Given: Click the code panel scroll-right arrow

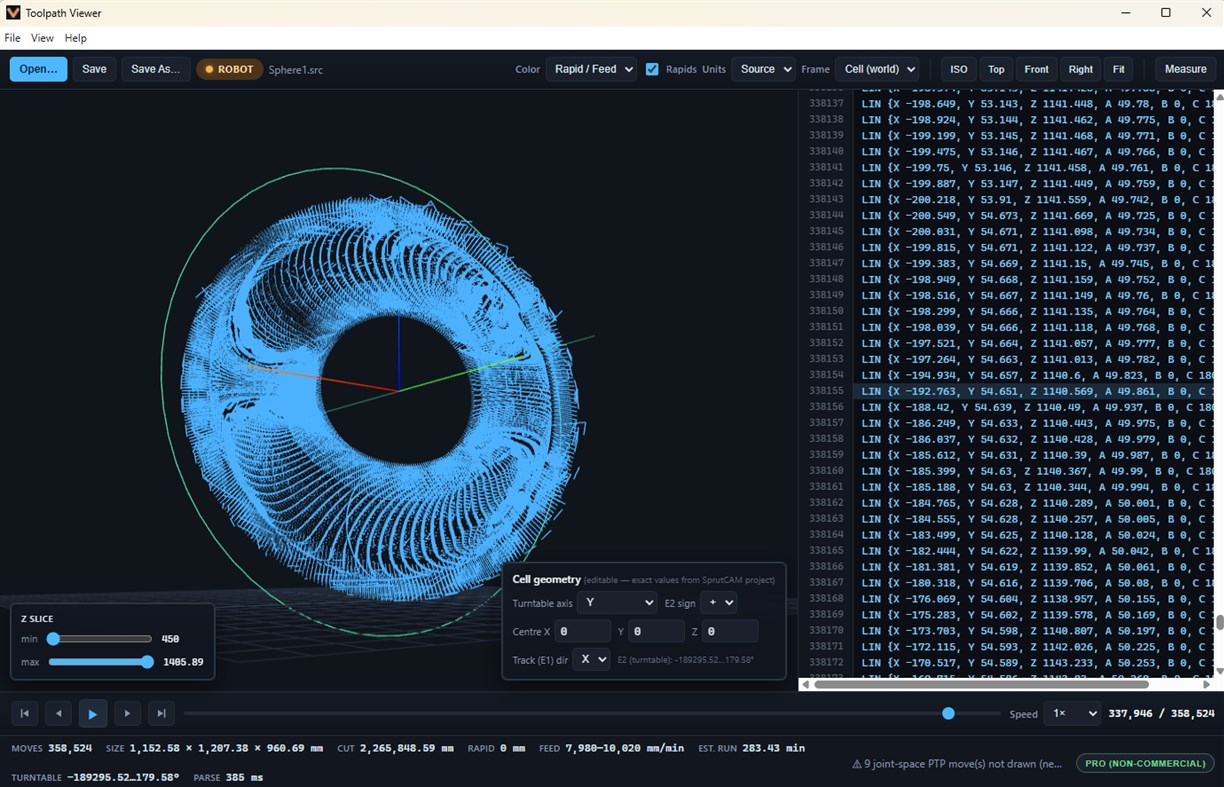Looking at the screenshot, I should pyautogui.click(x=1206, y=685).
